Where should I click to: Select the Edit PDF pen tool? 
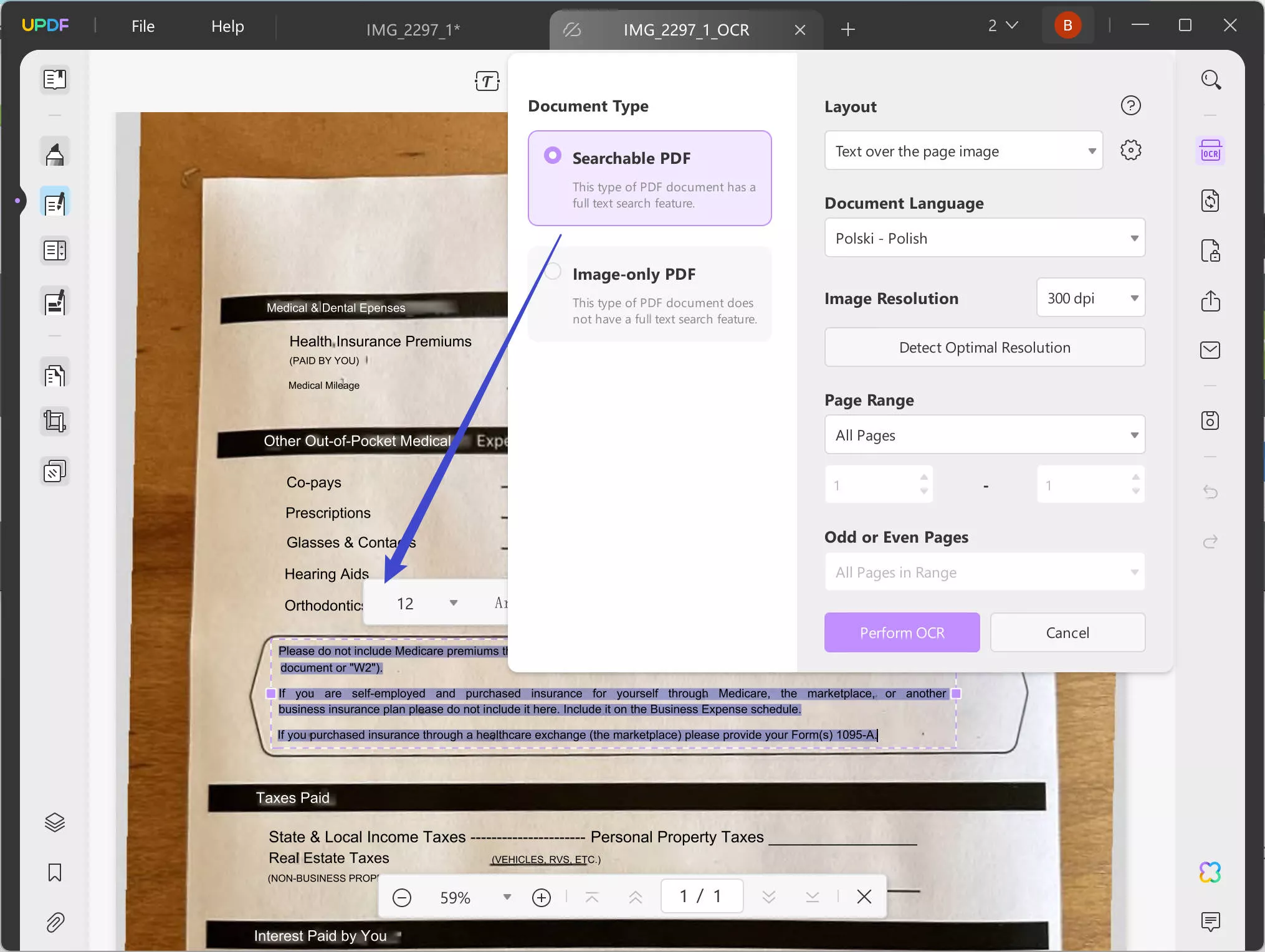(x=55, y=201)
